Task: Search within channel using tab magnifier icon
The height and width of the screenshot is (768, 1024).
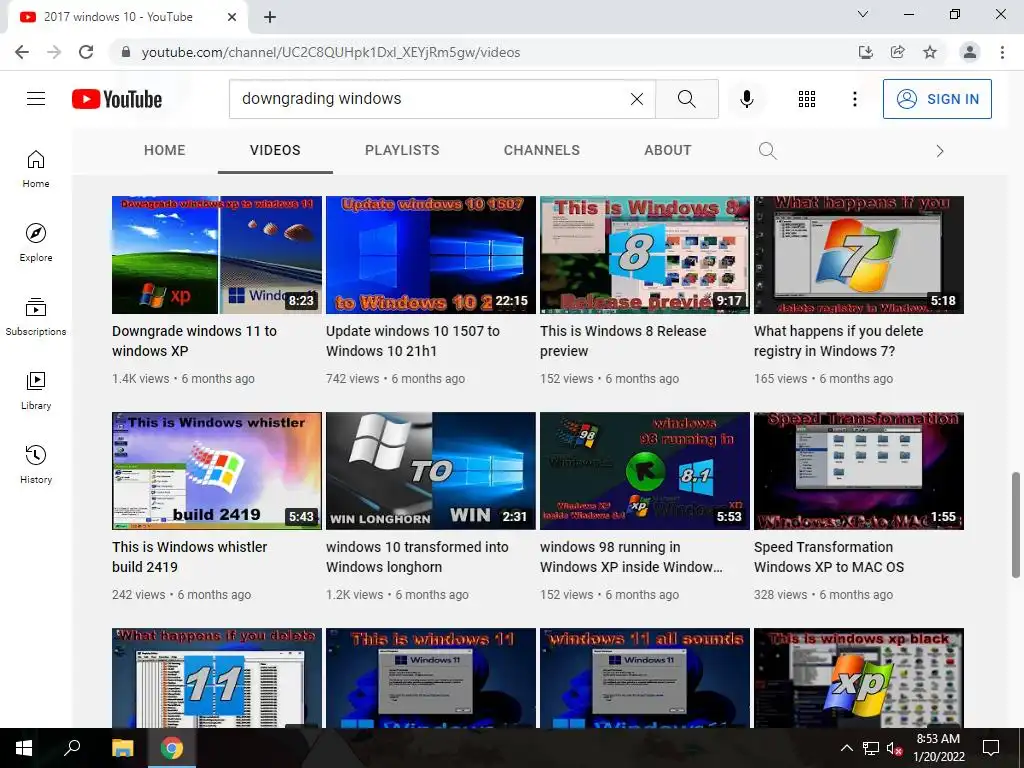Action: [x=768, y=151]
